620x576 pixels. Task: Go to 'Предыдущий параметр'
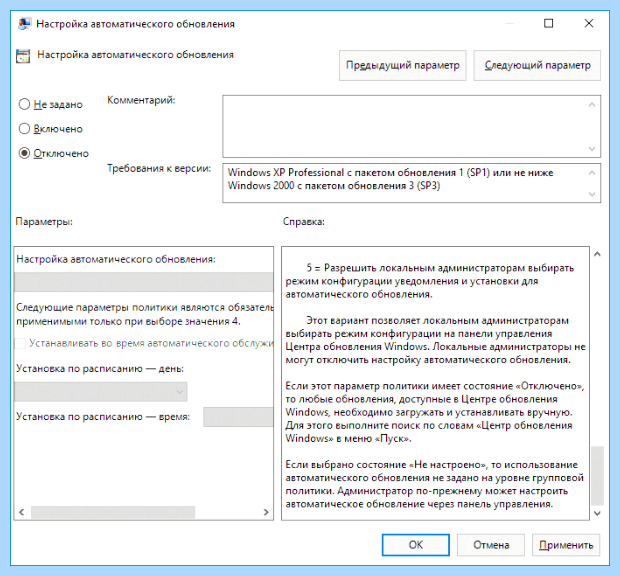403,65
